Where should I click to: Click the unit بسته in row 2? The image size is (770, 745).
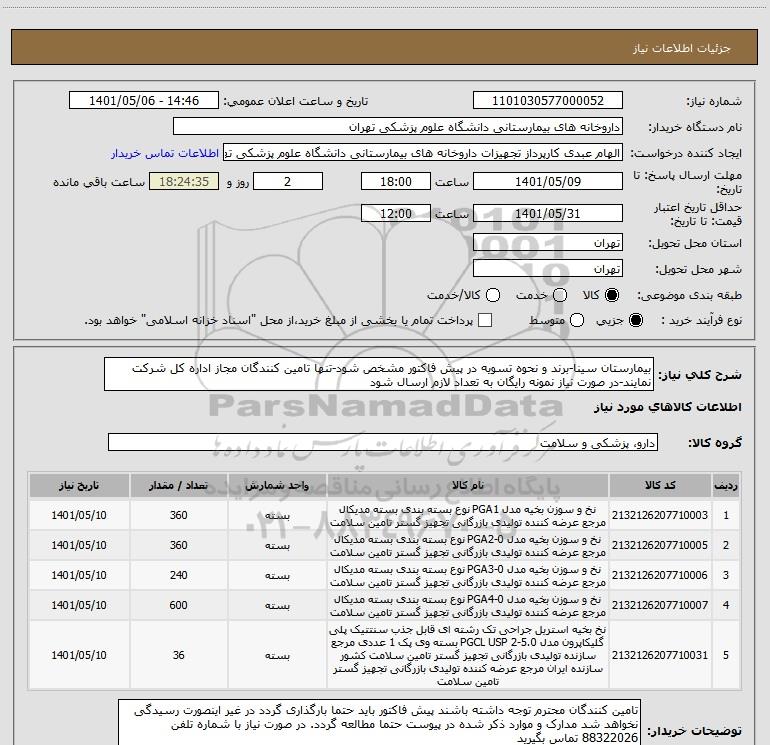(x=277, y=545)
